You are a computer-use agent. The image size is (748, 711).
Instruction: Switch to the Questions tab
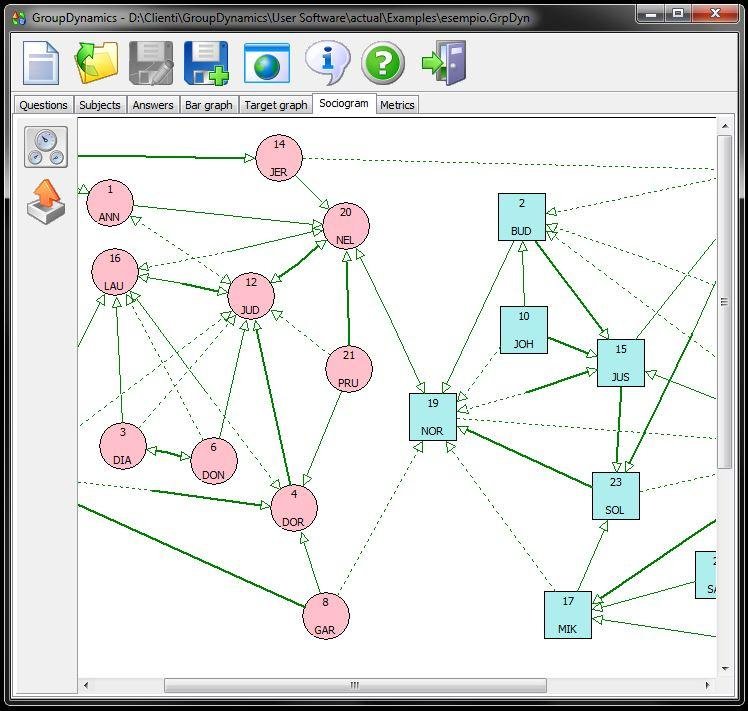point(43,105)
